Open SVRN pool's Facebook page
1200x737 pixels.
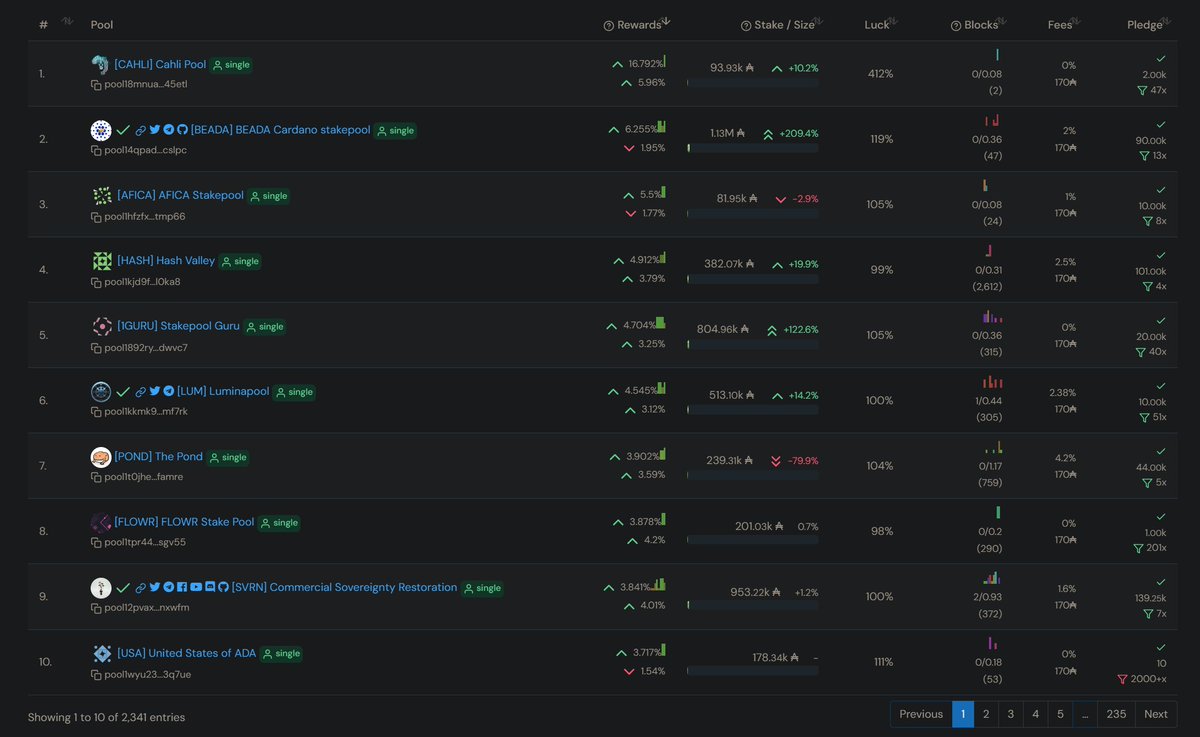click(x=182, y=587)
